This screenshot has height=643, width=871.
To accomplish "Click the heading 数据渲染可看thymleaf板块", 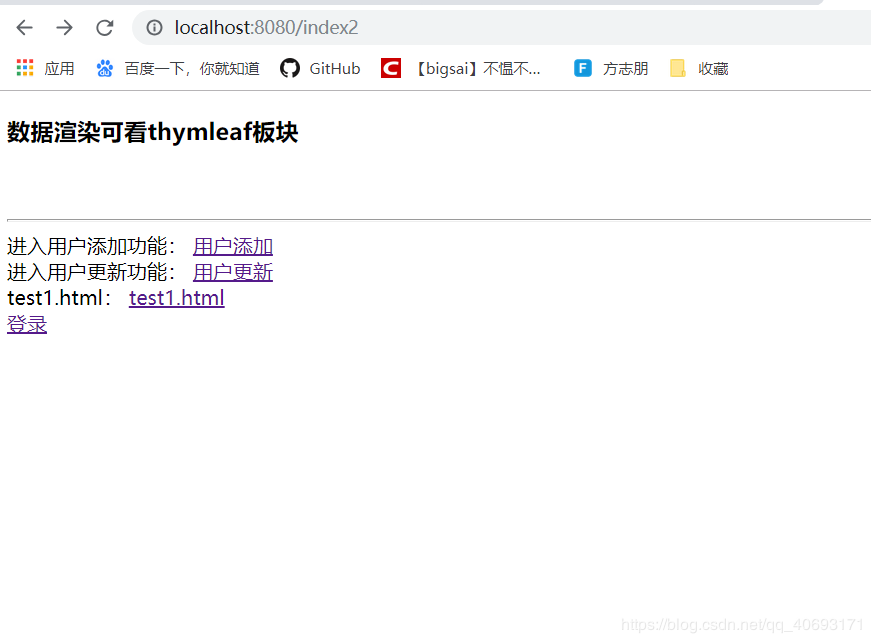I will [153, 132].
